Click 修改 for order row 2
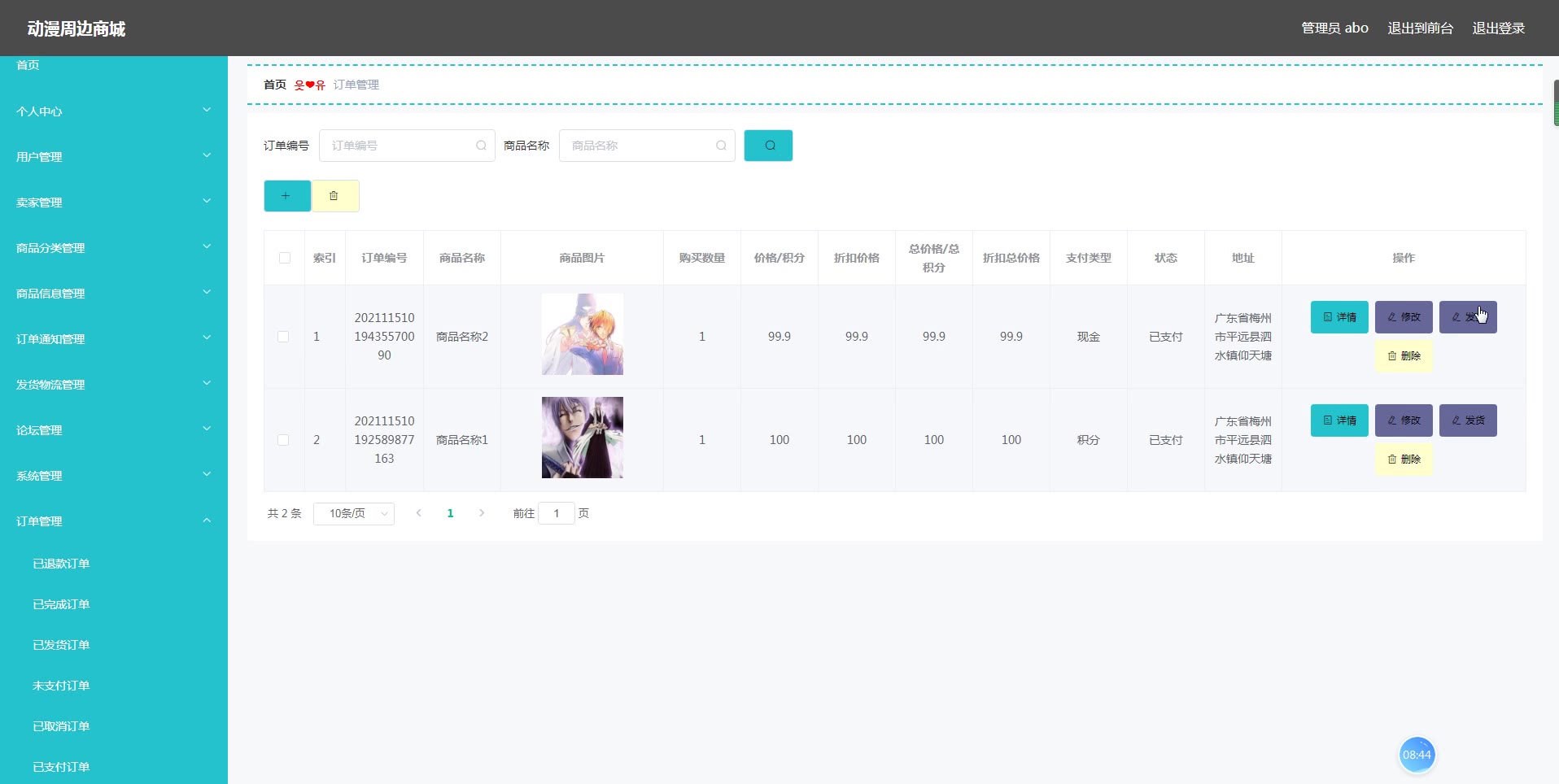Image resolution: width=1559 pixels, height=784 pixels. pos(1404,420)
